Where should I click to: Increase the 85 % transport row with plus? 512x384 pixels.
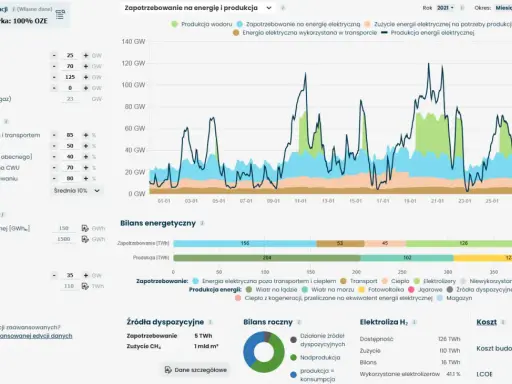coord(86,135)
